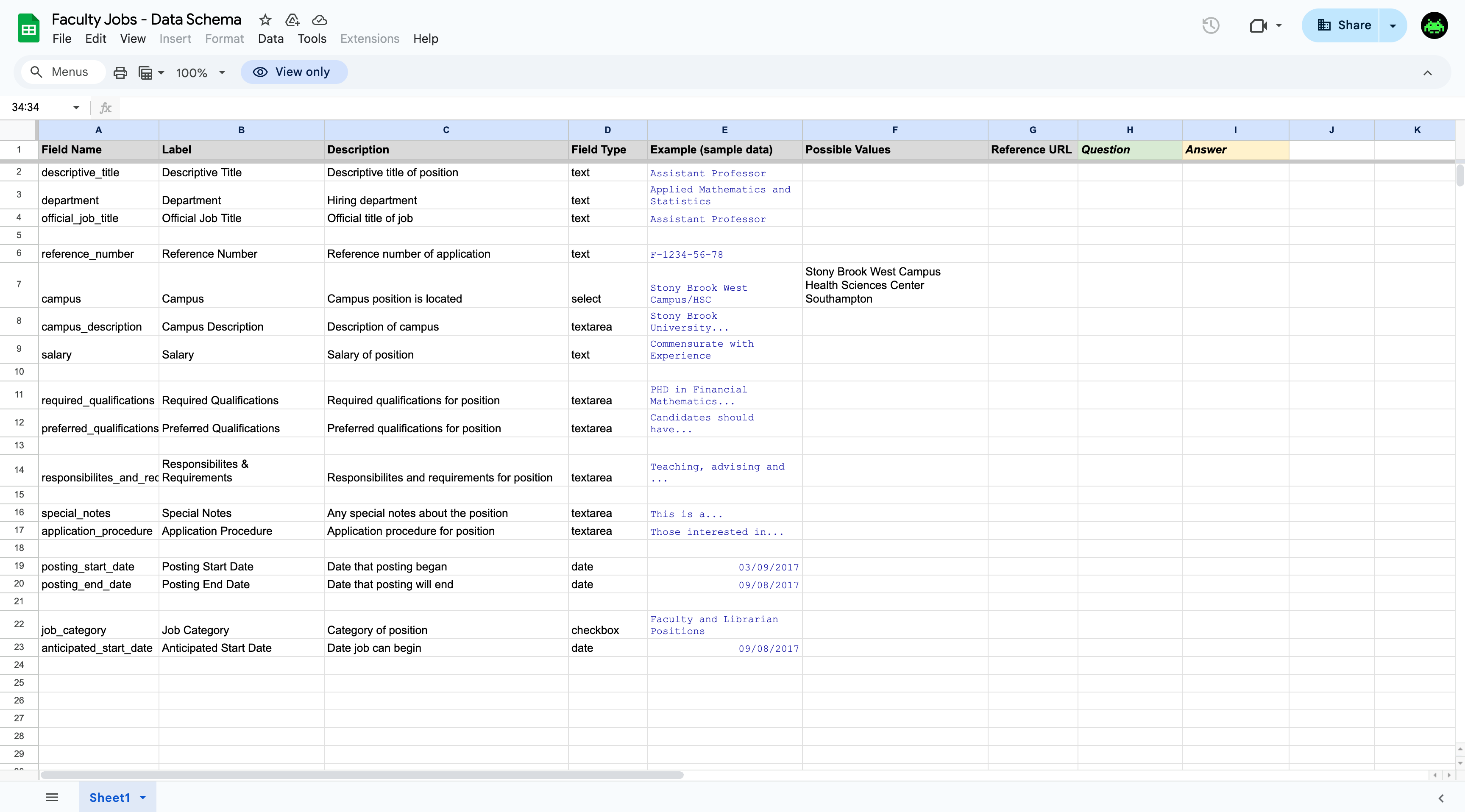This screenshot has height=812, width=1465.
Task: Open the 100% zoom dropdown
Action: click(x=200, y=73)
